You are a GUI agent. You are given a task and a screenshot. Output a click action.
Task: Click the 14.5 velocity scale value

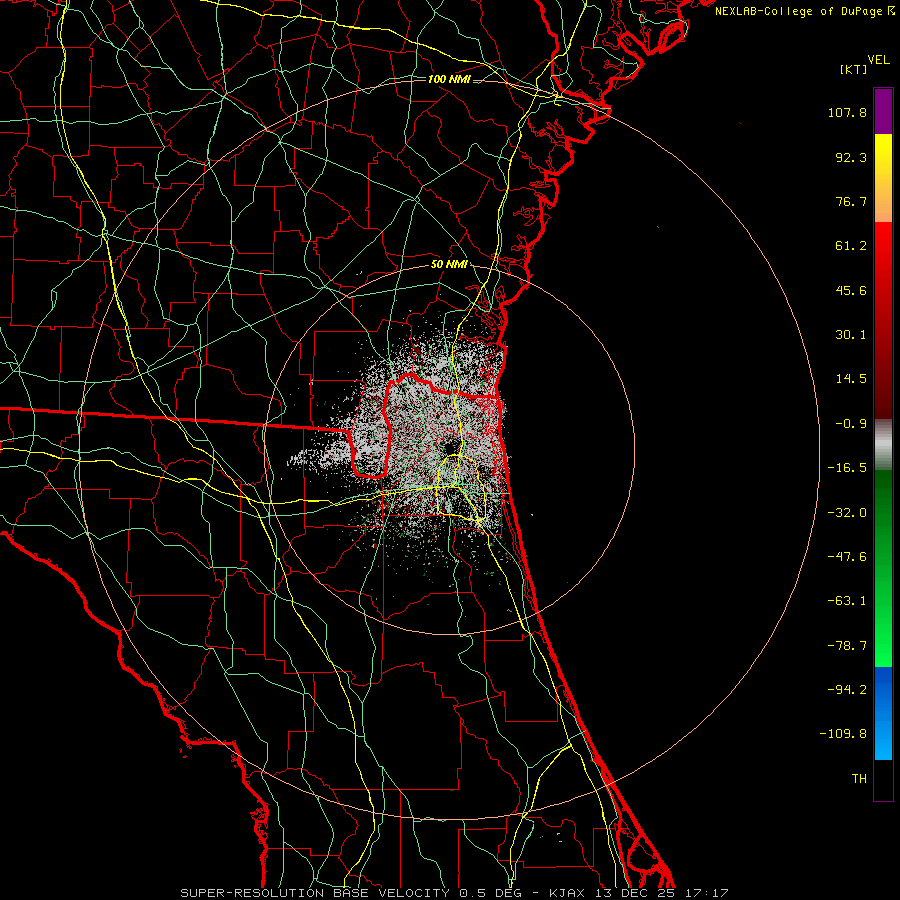(x=851, y=379)
